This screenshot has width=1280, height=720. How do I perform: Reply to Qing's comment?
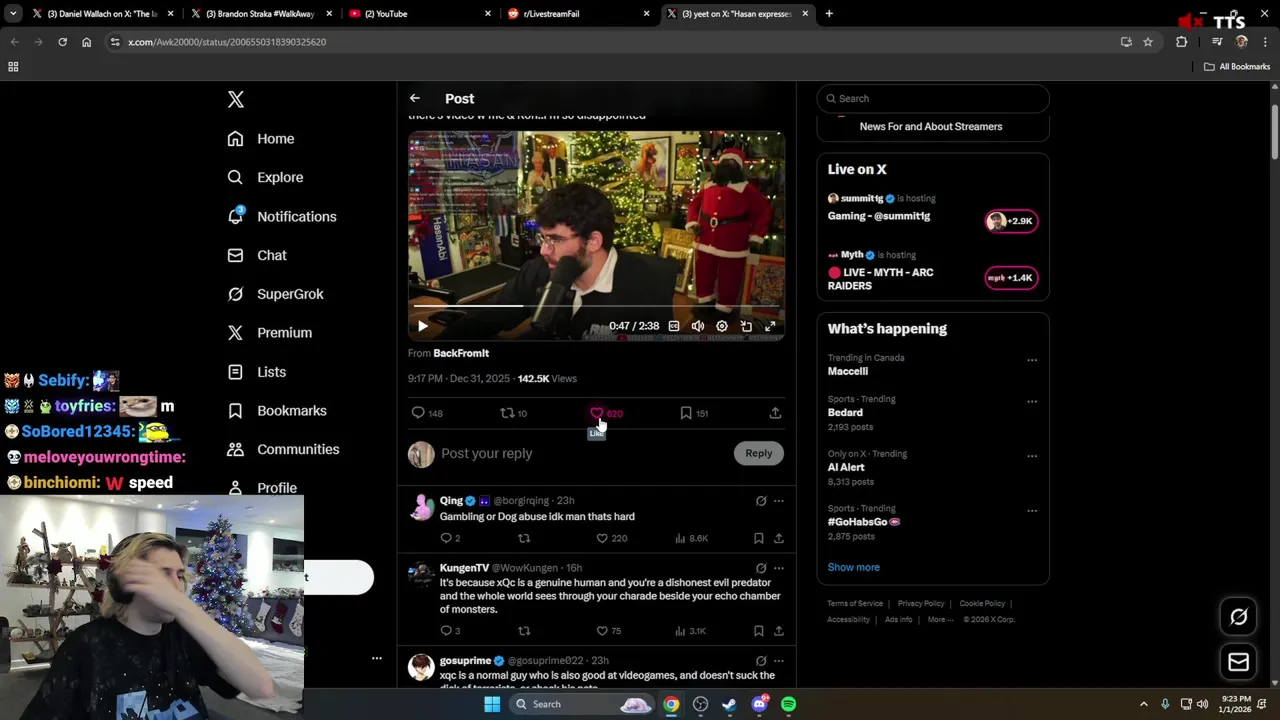tap(450, 538)
